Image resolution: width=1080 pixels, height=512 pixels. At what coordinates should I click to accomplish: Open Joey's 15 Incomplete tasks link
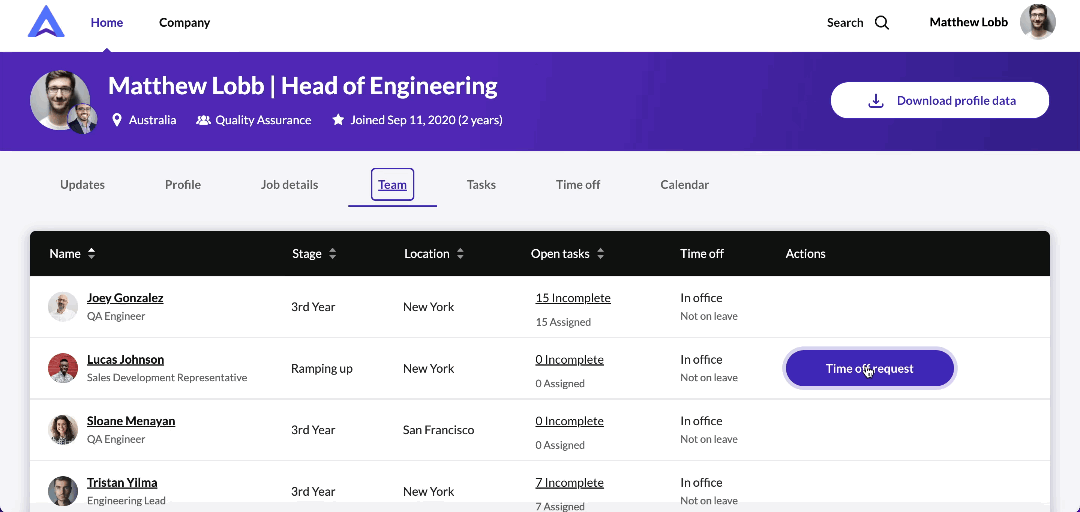tap(572, 298)
